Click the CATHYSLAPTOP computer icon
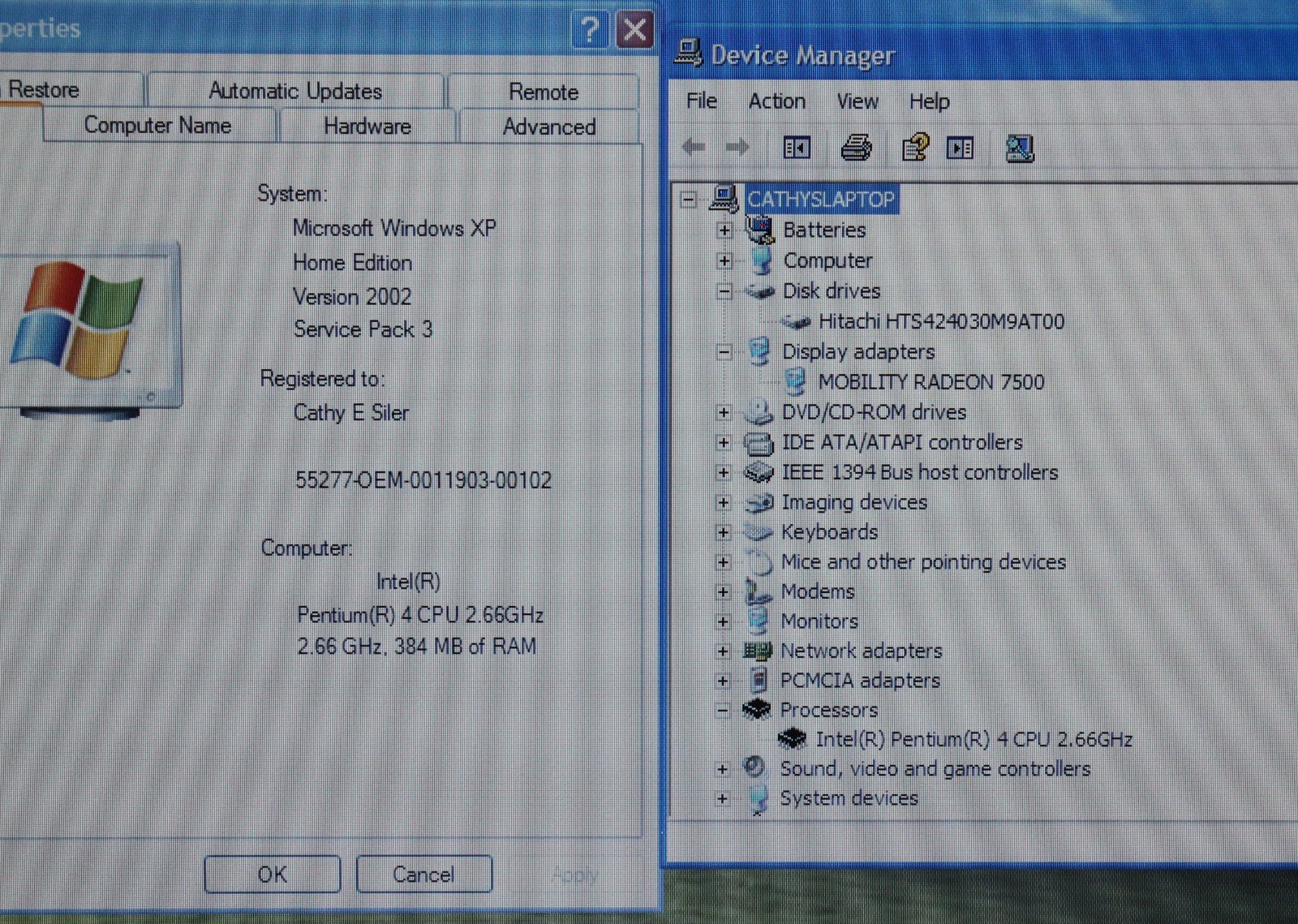The height and width of the screenshot is (924, 1298). pos(724,199)
